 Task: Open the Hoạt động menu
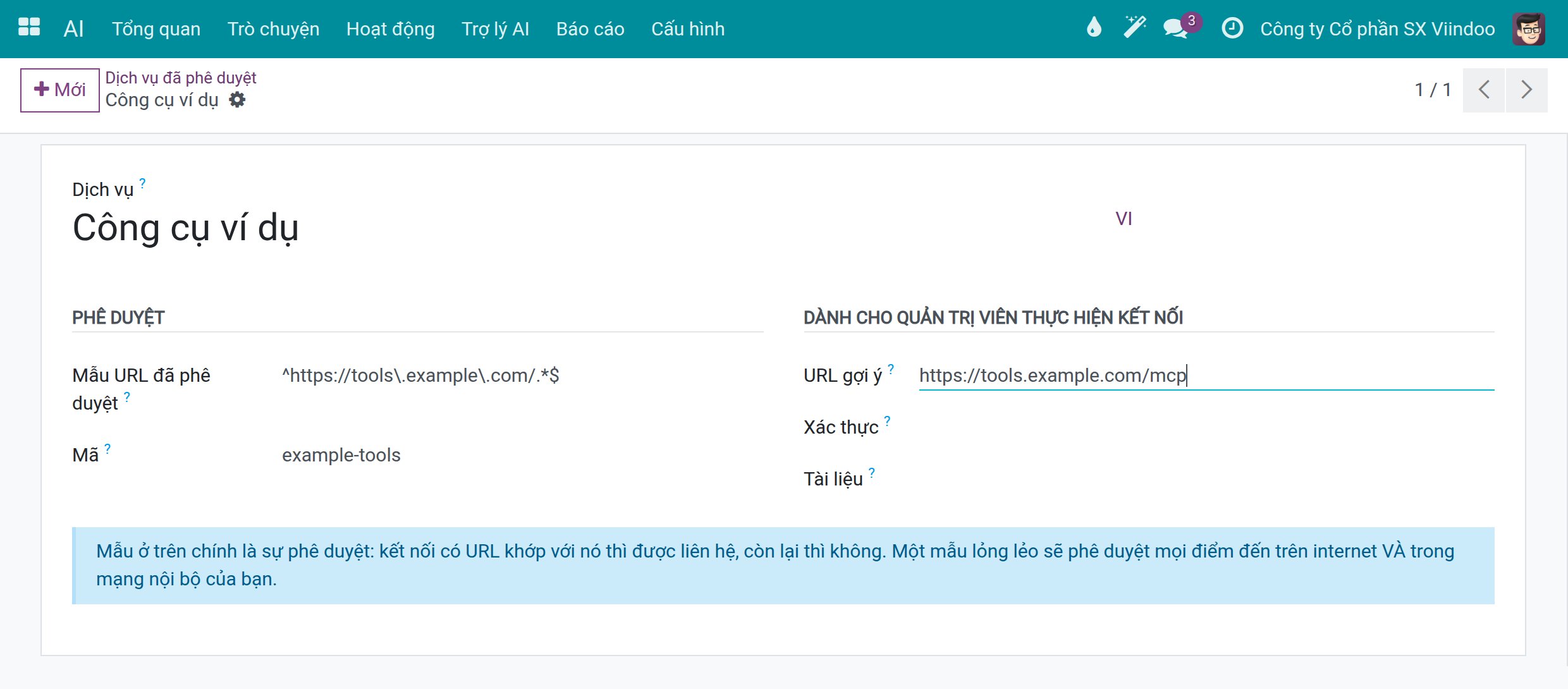coord(390,29)
